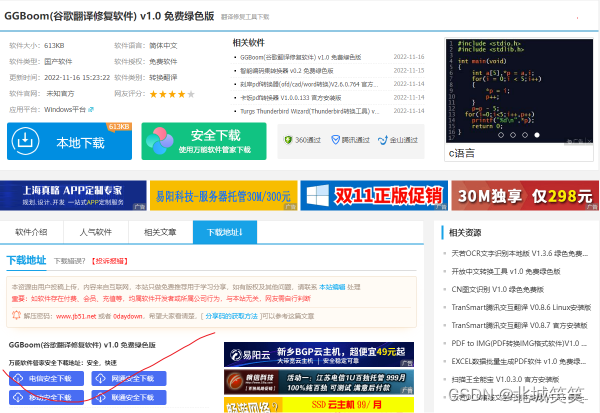Select the fifth grey rating star
The image size is (600, 413).
pyautogui.click(x=191, y=94)
